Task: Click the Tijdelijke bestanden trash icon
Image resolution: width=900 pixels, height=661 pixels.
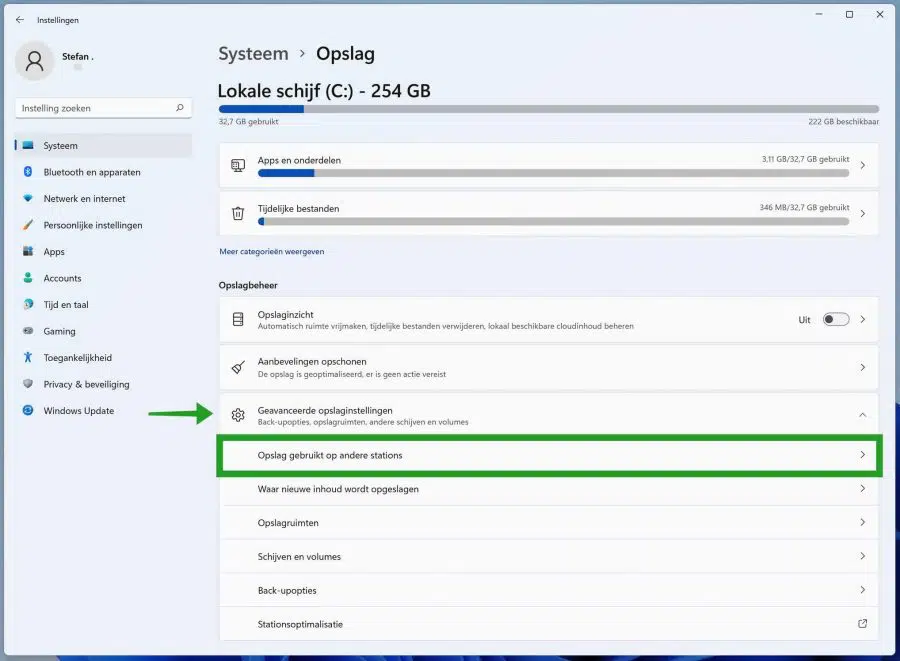Action: pos(238,213)
